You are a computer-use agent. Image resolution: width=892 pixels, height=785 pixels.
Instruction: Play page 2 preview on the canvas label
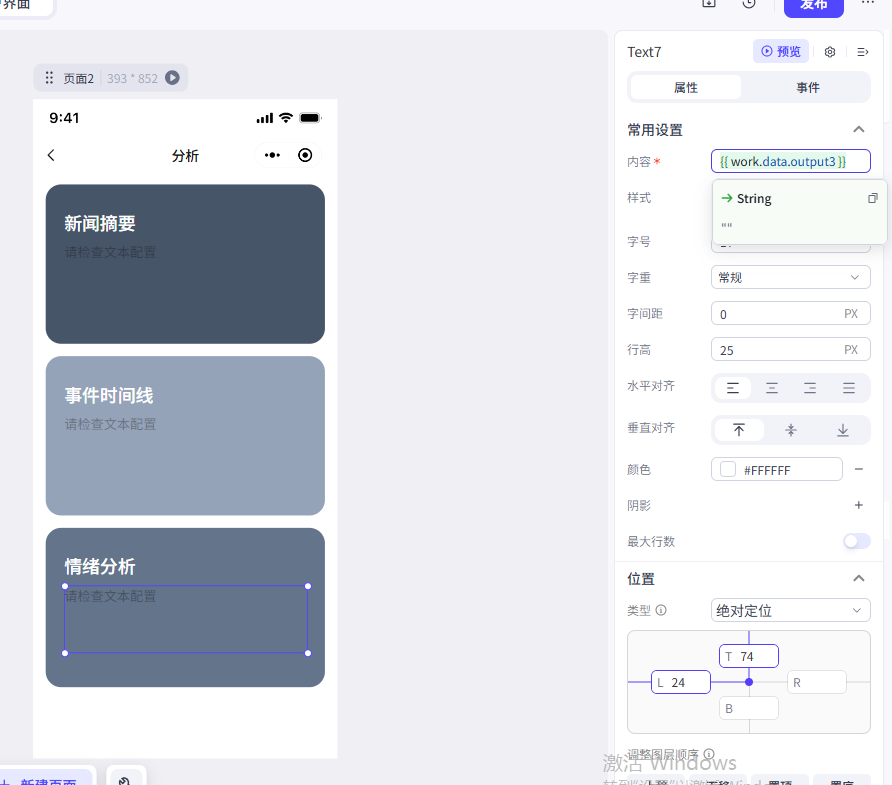click(x=172, y=78)
